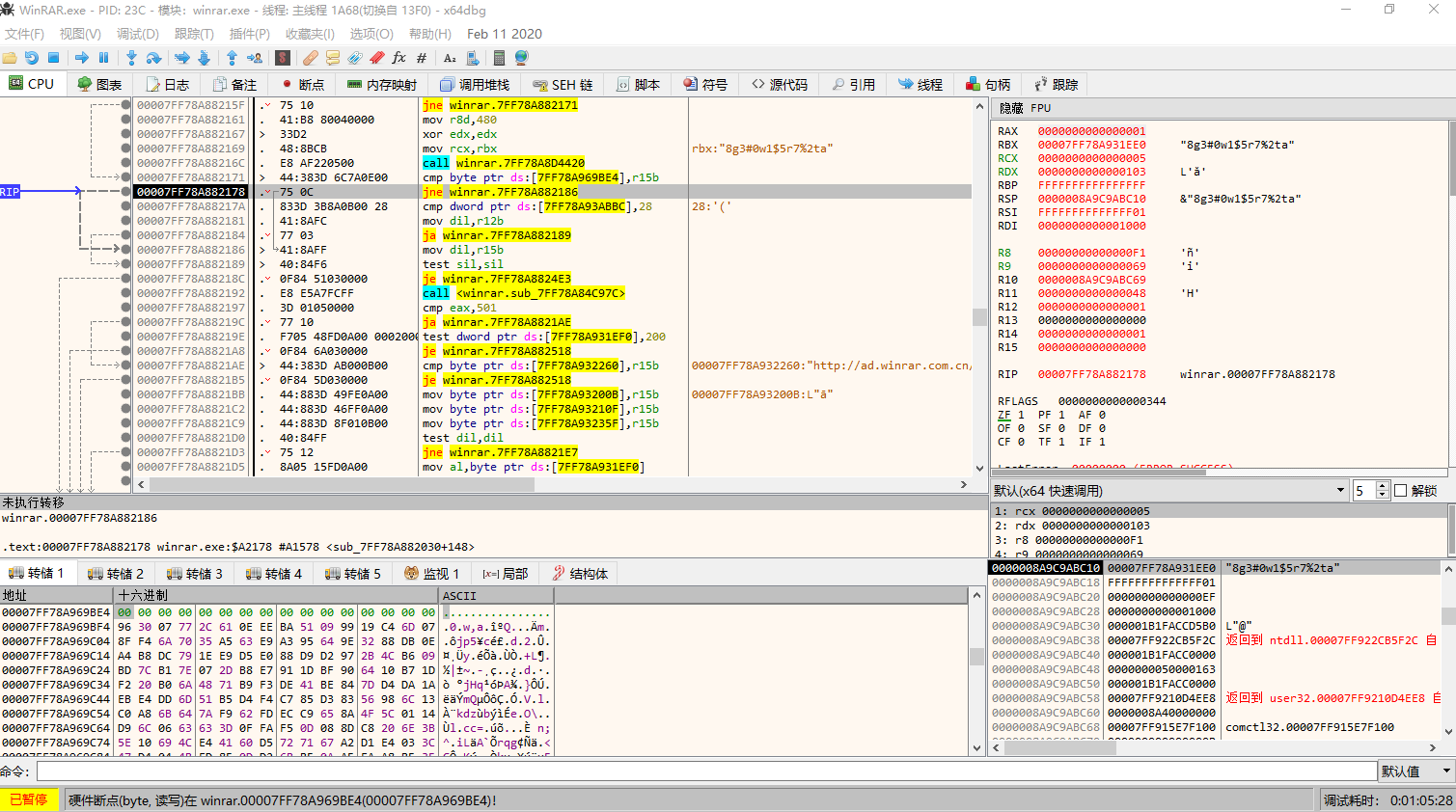Run the program with the arrow icon
Screen dimensions: 1456x812
point(82,58)
